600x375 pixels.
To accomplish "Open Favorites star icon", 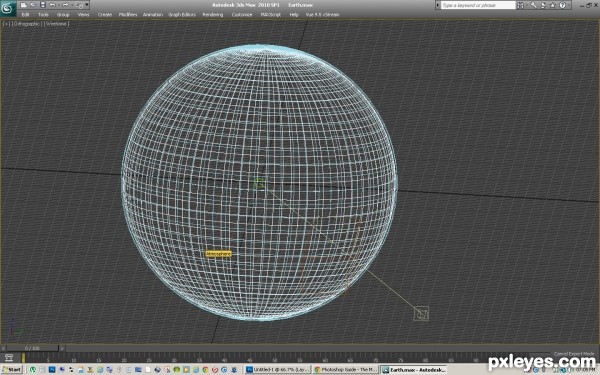I will pos(553,5).
